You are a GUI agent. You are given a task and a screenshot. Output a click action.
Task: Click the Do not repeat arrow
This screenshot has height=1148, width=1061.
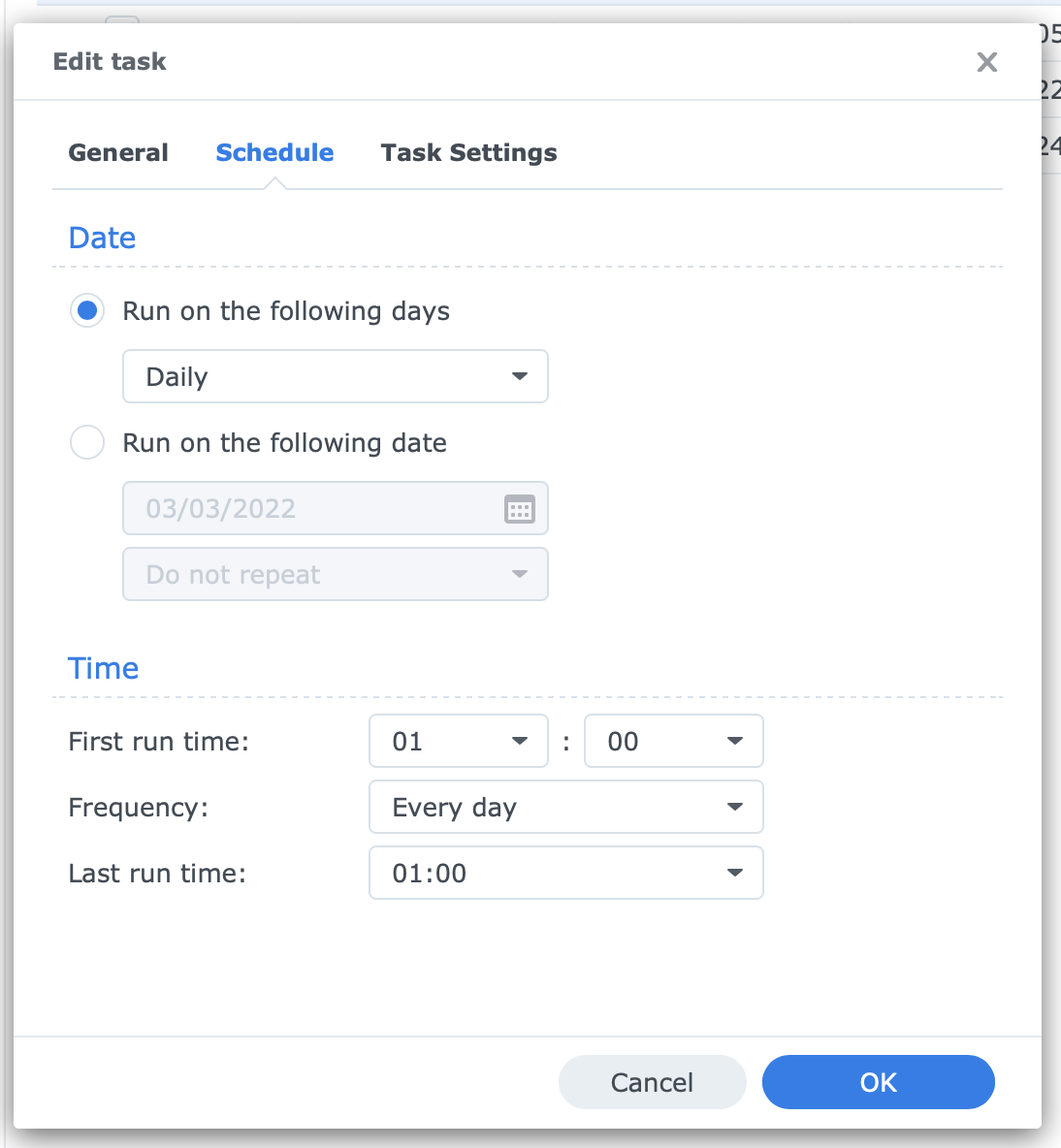click(519, 574)
